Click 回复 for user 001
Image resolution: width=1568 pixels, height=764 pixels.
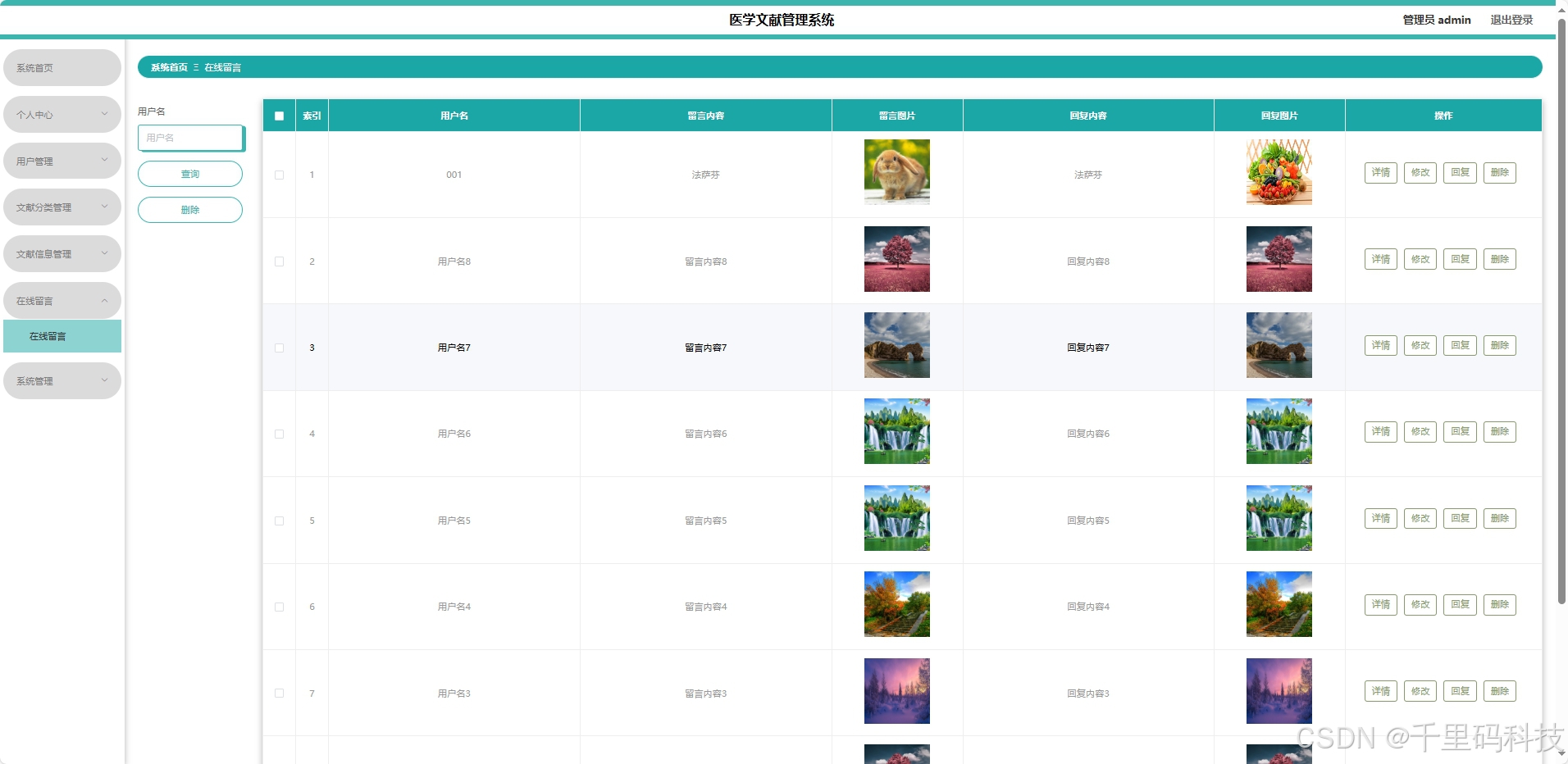1461,173
